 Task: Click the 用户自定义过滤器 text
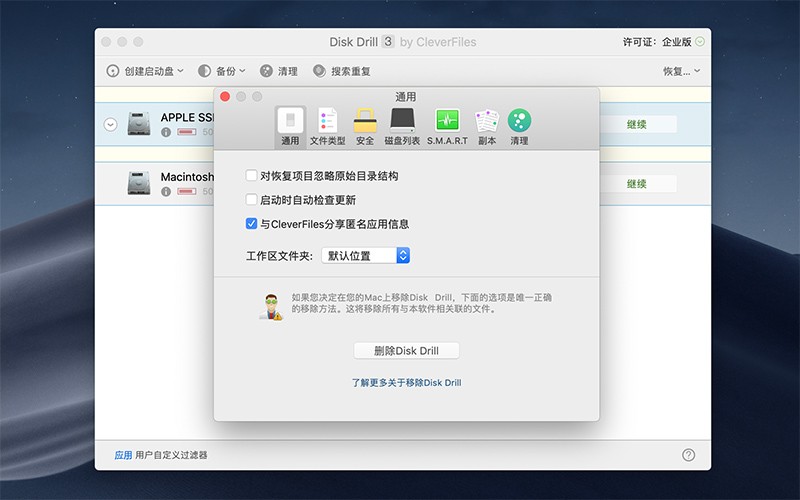[x=171, y=455]
